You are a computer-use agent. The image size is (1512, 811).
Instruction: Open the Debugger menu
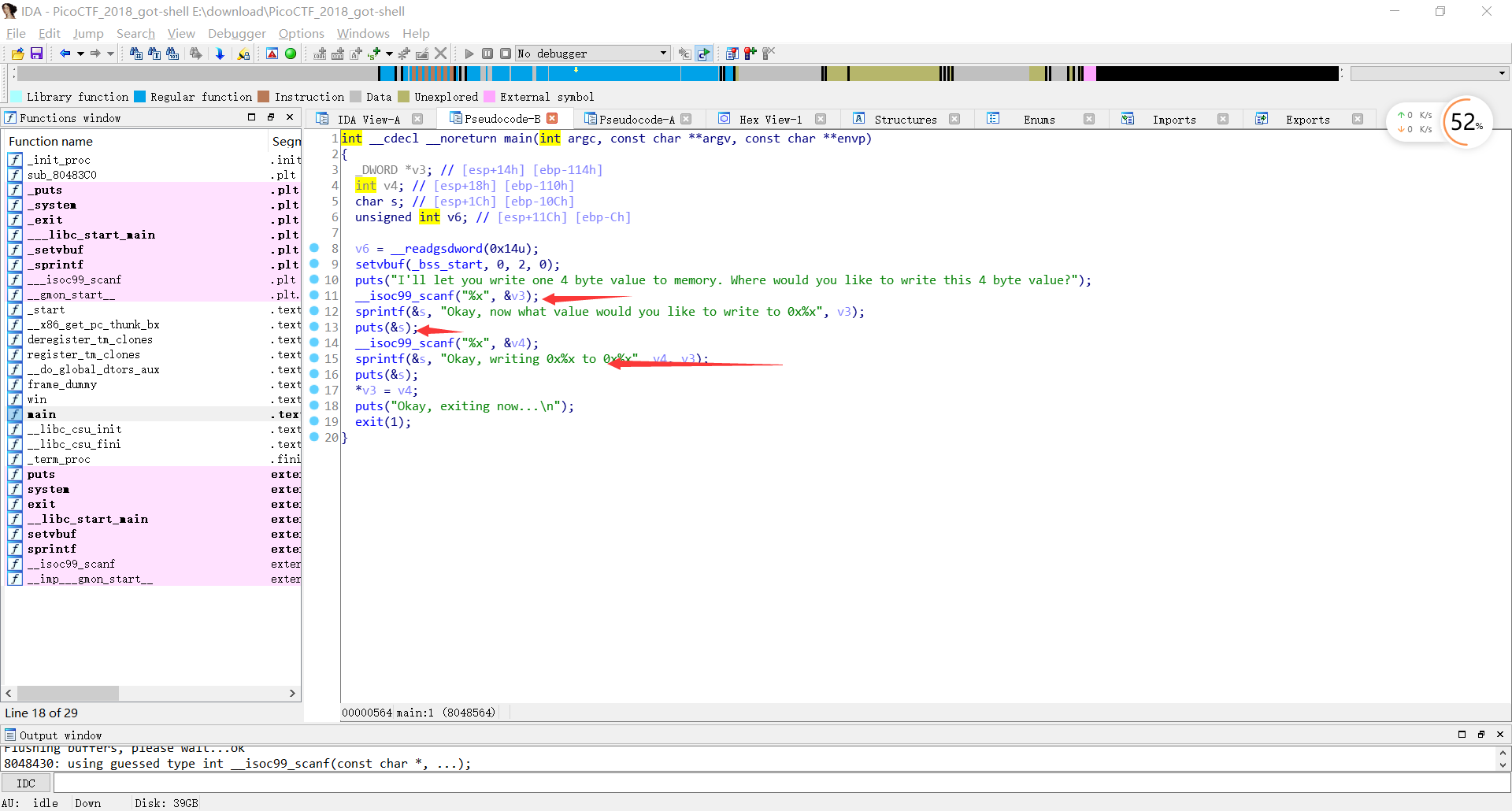(237, 33)
